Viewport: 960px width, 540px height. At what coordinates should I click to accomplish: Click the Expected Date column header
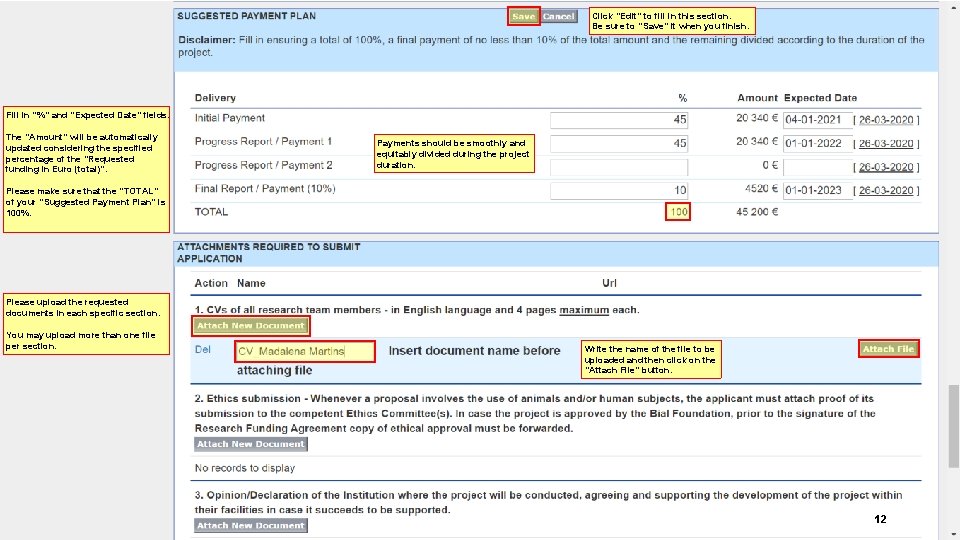(820, 98)
